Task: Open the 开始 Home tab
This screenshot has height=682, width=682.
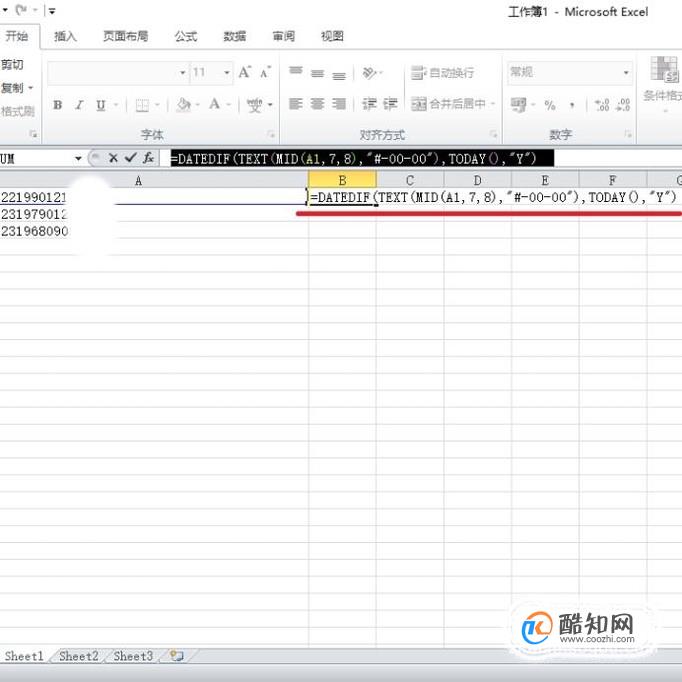Action: [17, 36]
